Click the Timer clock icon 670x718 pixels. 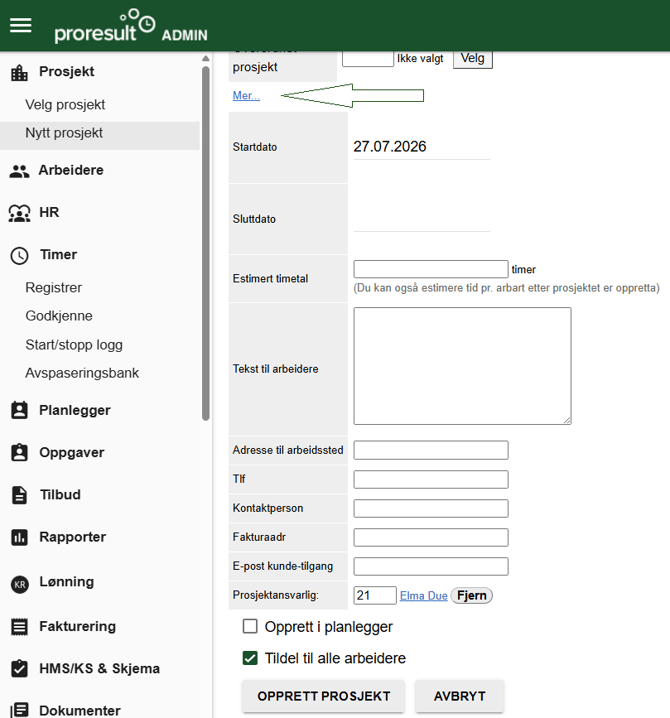(x=19, y=256)
